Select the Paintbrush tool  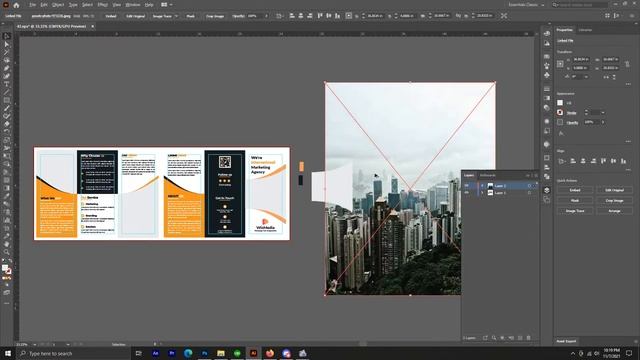pyautogui.click(x=7, y=108)
